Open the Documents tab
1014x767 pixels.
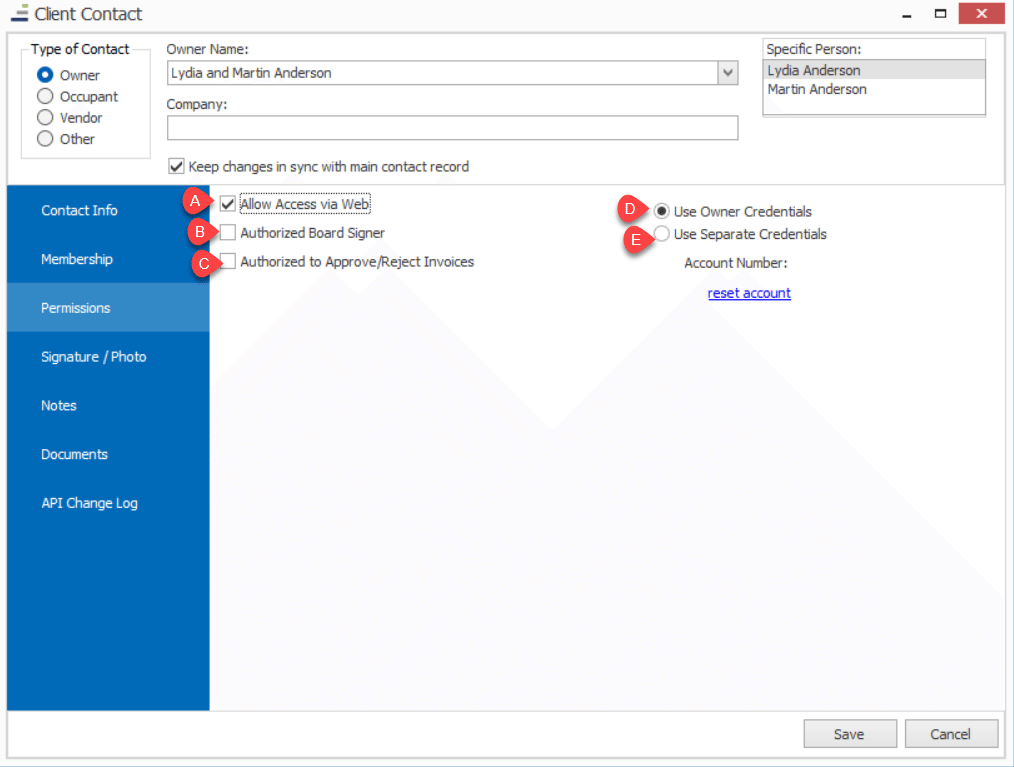click(x=108, y=454)
